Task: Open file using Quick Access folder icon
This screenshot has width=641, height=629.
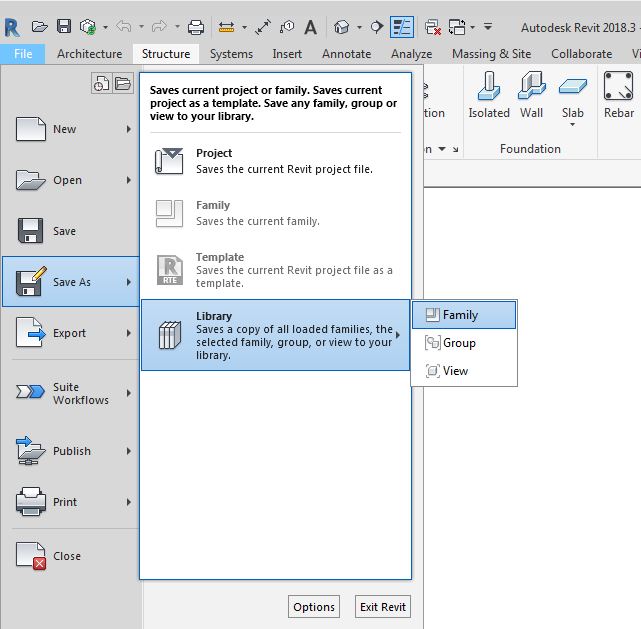Action: [x=39, y=27]
